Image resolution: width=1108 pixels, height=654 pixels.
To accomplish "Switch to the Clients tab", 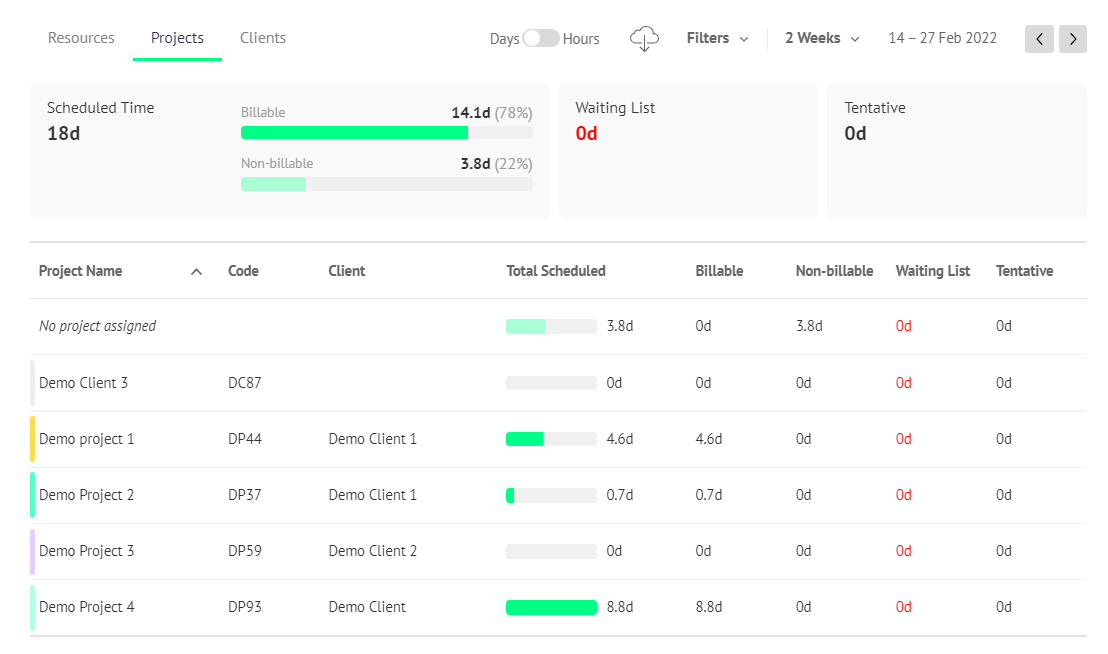I will tap(262, 37).
